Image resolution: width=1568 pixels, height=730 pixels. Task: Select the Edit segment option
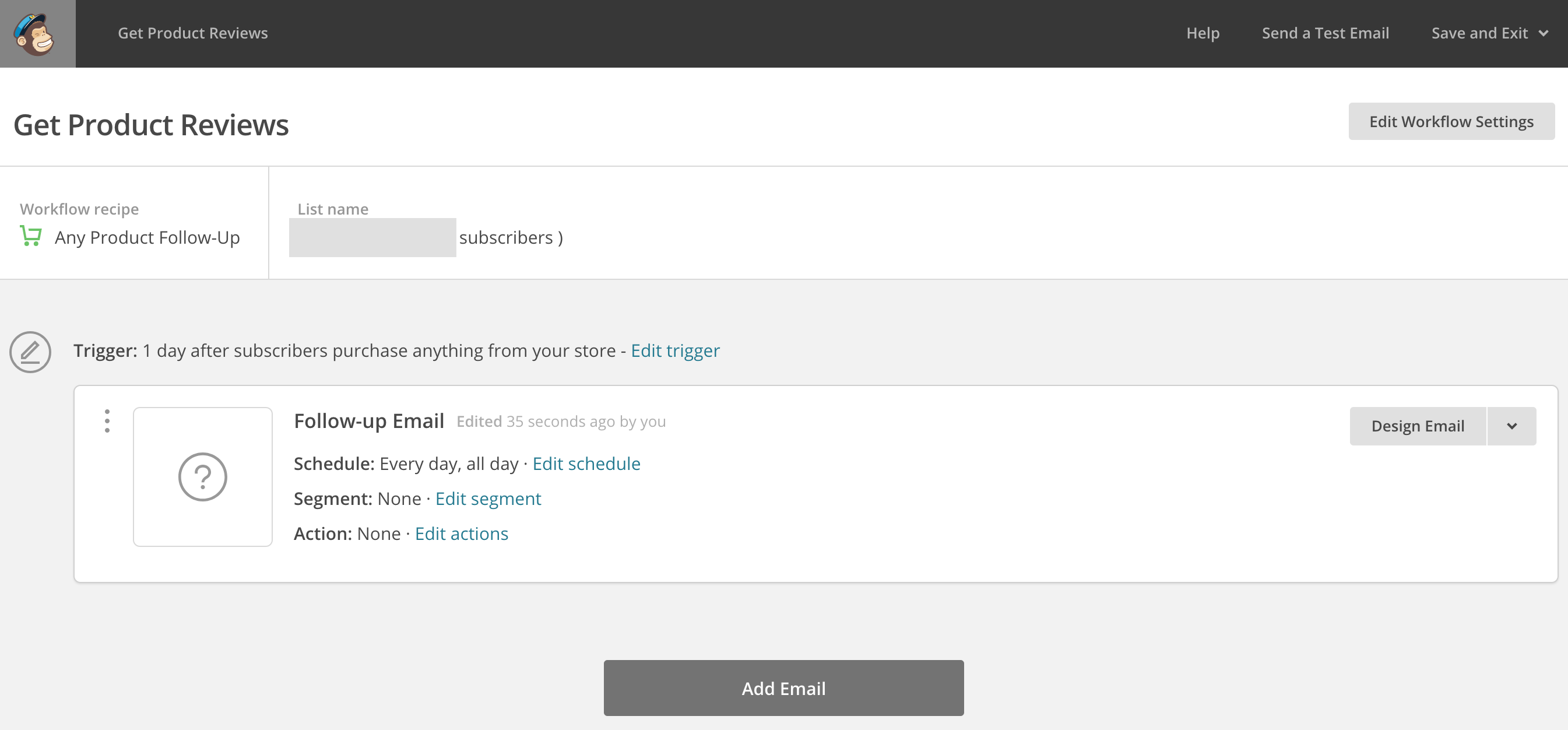(489, 497)
